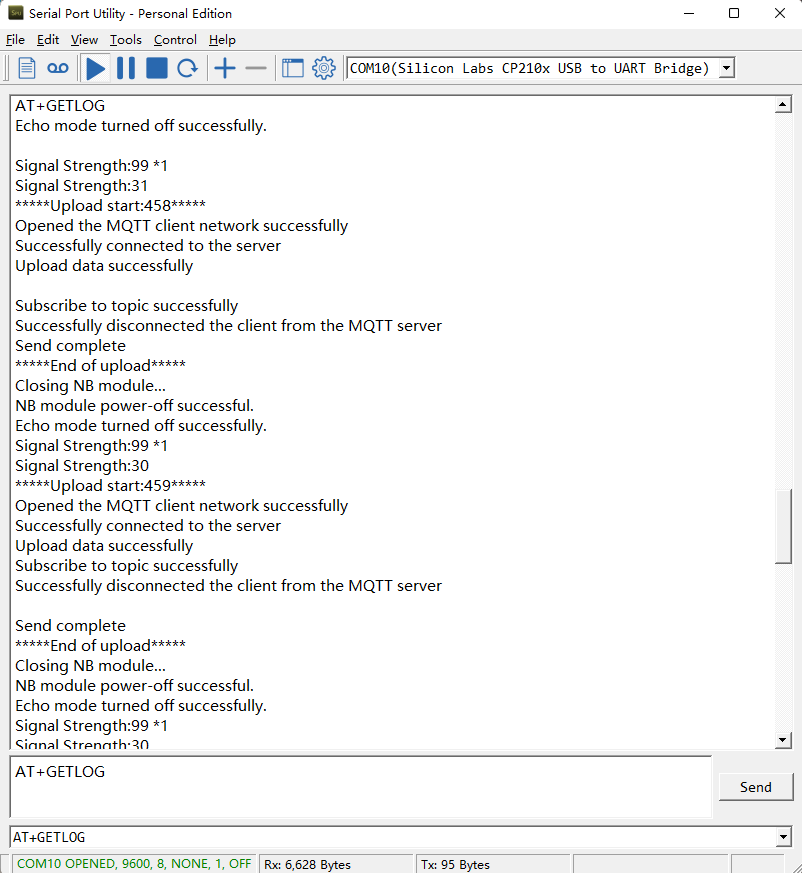
Task: Click the first 'Closing NB module...' log line
Action: point(90,385)
